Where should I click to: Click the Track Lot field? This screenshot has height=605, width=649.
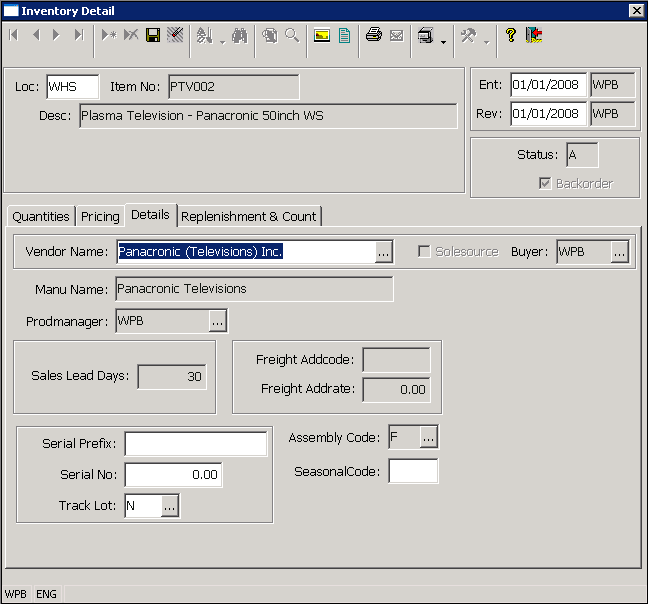coord(143,506)
